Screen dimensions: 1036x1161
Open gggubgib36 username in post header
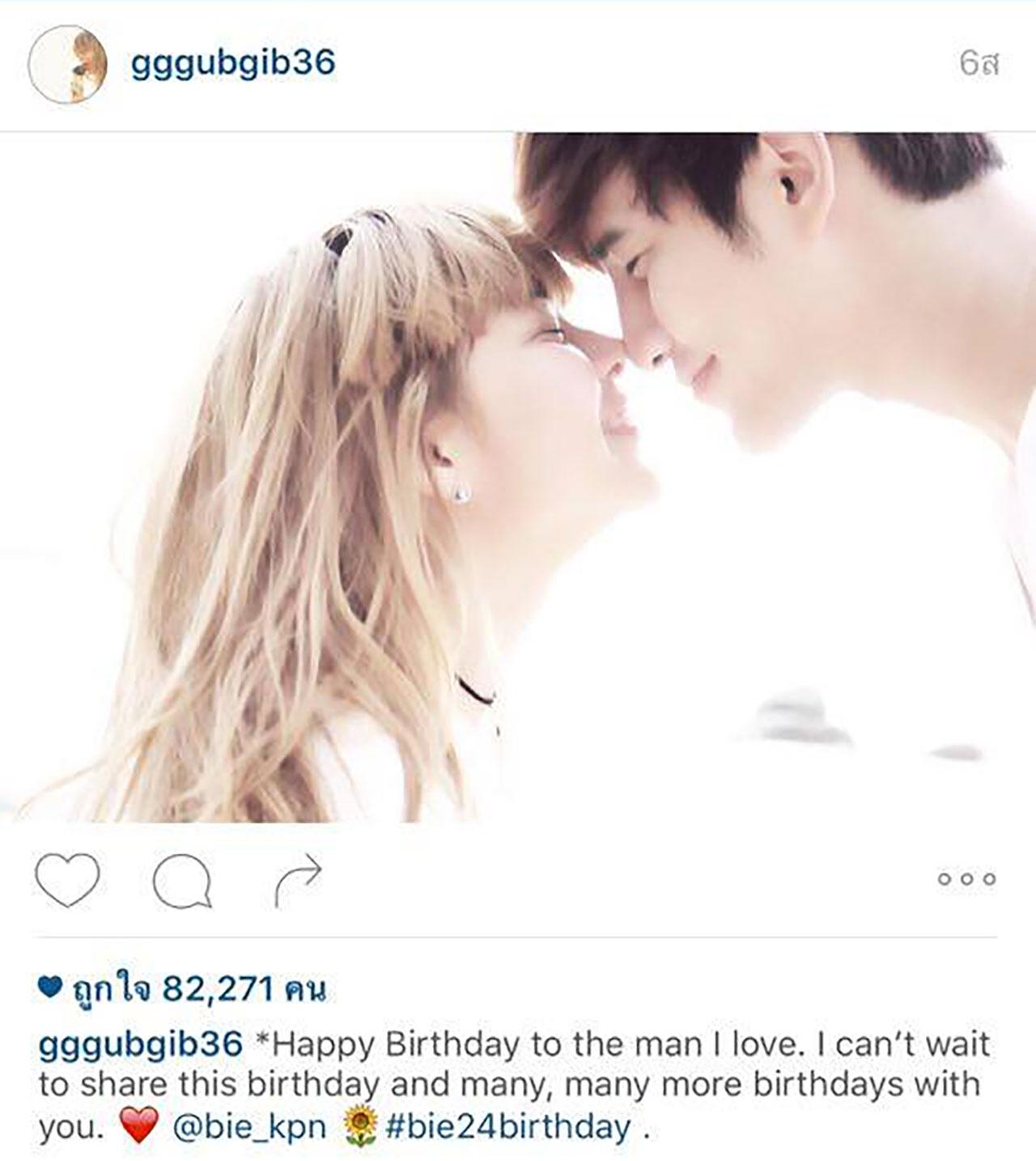tap(233, 63)
